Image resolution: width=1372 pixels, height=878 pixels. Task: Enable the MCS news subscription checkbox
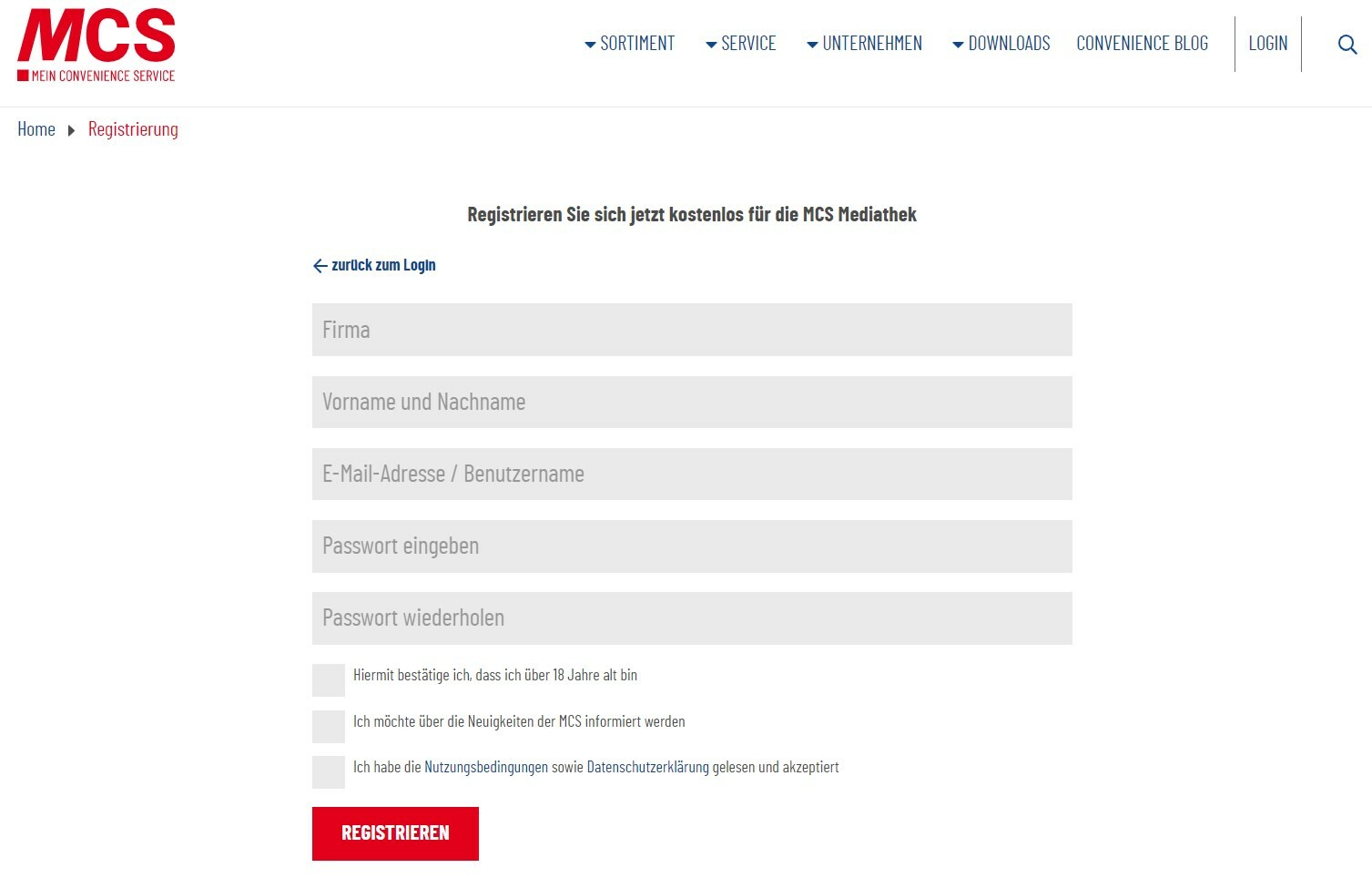click(x=329, y=727)
